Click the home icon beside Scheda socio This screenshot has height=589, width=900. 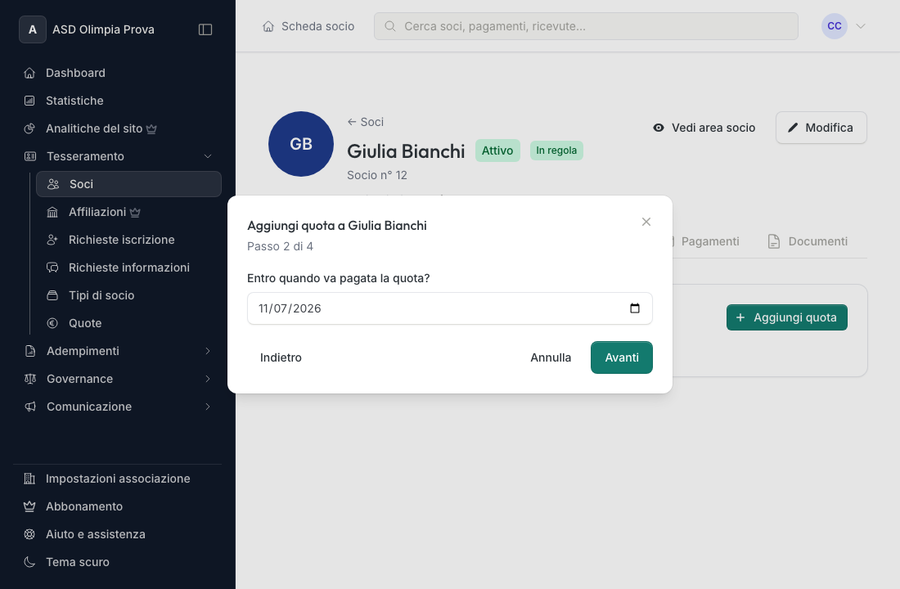268,26
